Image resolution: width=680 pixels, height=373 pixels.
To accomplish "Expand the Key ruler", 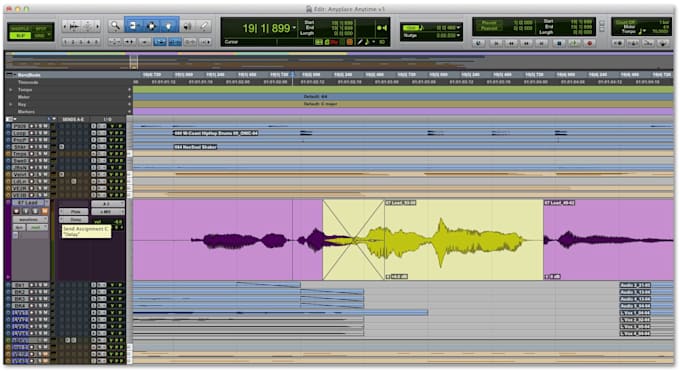I will pyautogui.click(x=11, y=105).
